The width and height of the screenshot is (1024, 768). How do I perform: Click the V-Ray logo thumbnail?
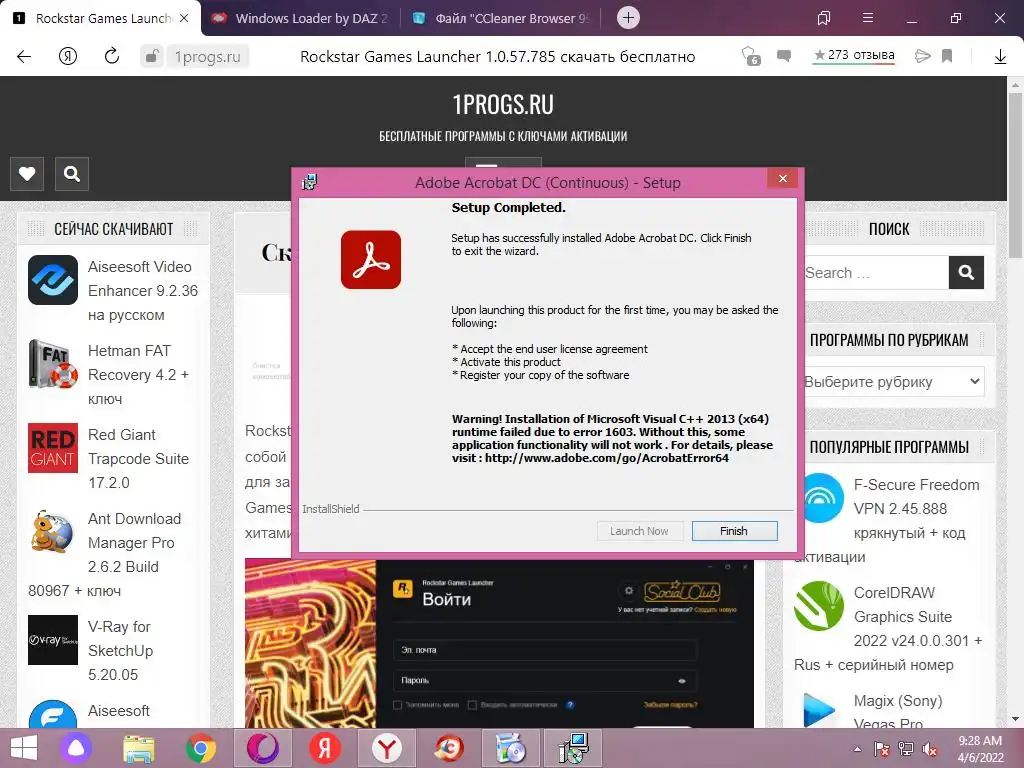(53, 640)
